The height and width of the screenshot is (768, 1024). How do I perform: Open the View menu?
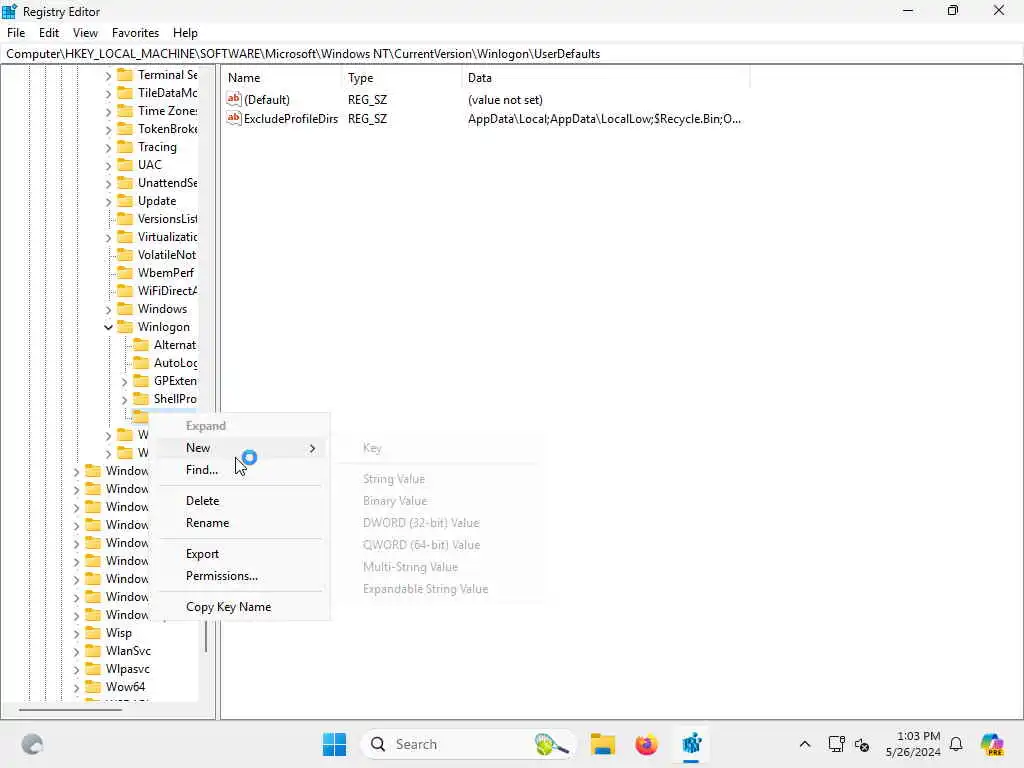[85, 33]
